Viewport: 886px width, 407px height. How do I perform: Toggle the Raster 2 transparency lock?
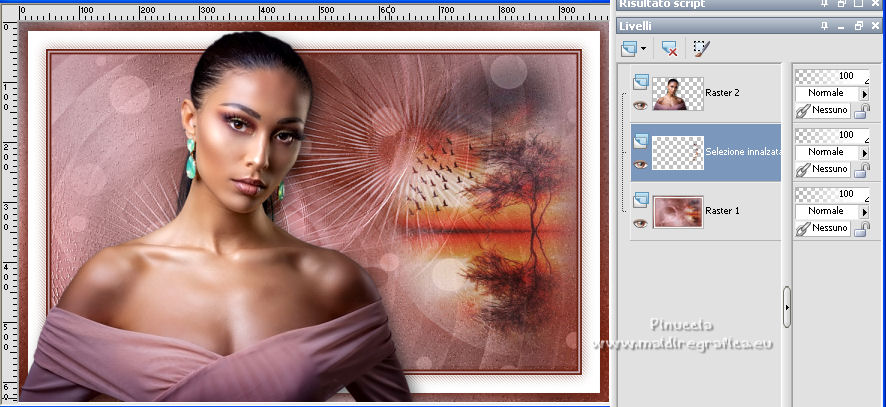click(x=862, y=111)
